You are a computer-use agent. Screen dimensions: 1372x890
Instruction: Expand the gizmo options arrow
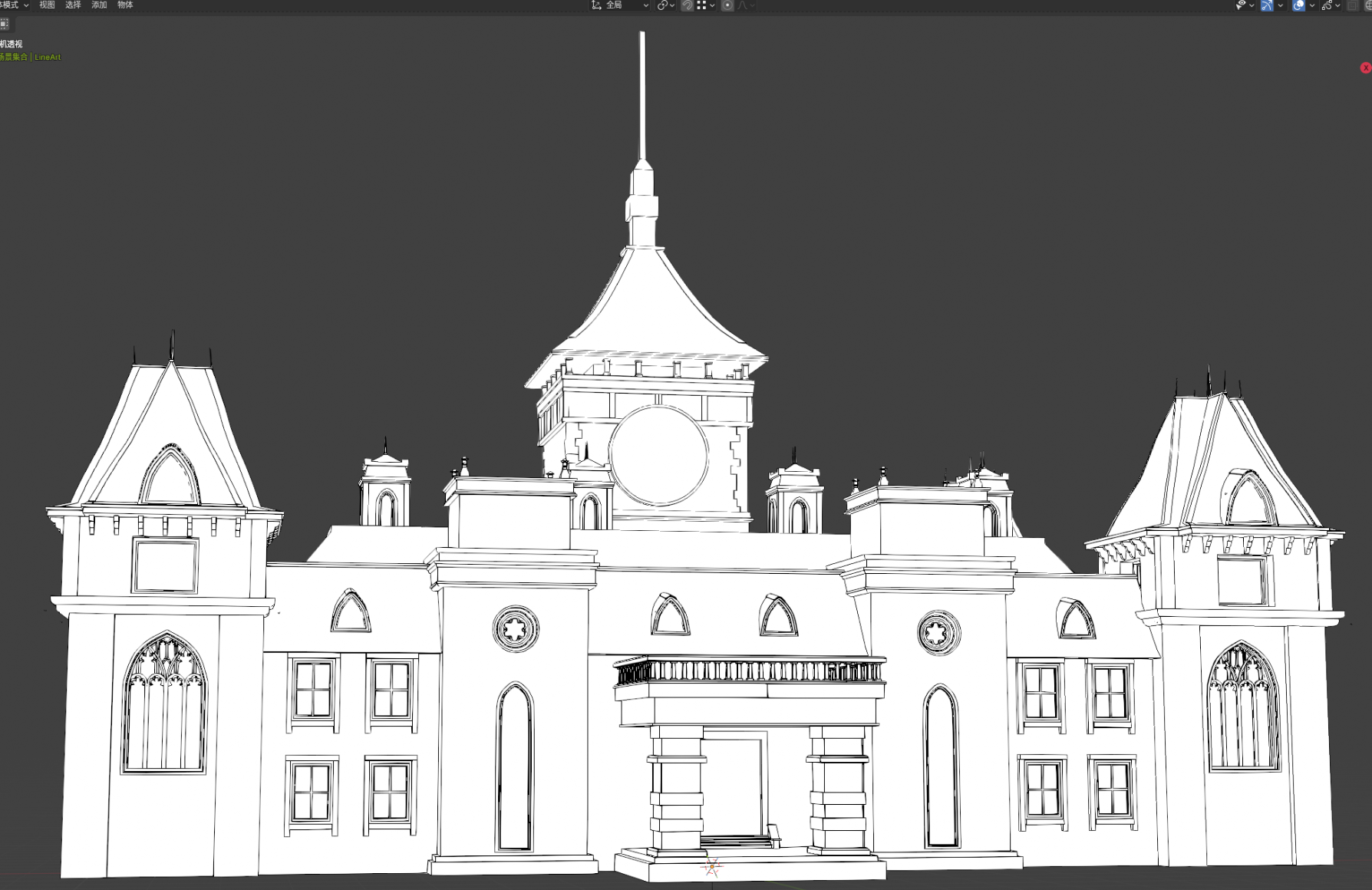pos(1281,5)
